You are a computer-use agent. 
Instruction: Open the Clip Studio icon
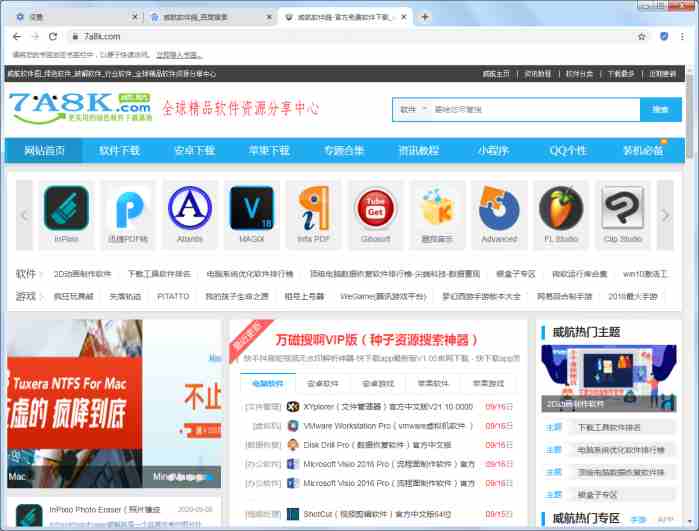pyautogui.click(x=623, y=208)
